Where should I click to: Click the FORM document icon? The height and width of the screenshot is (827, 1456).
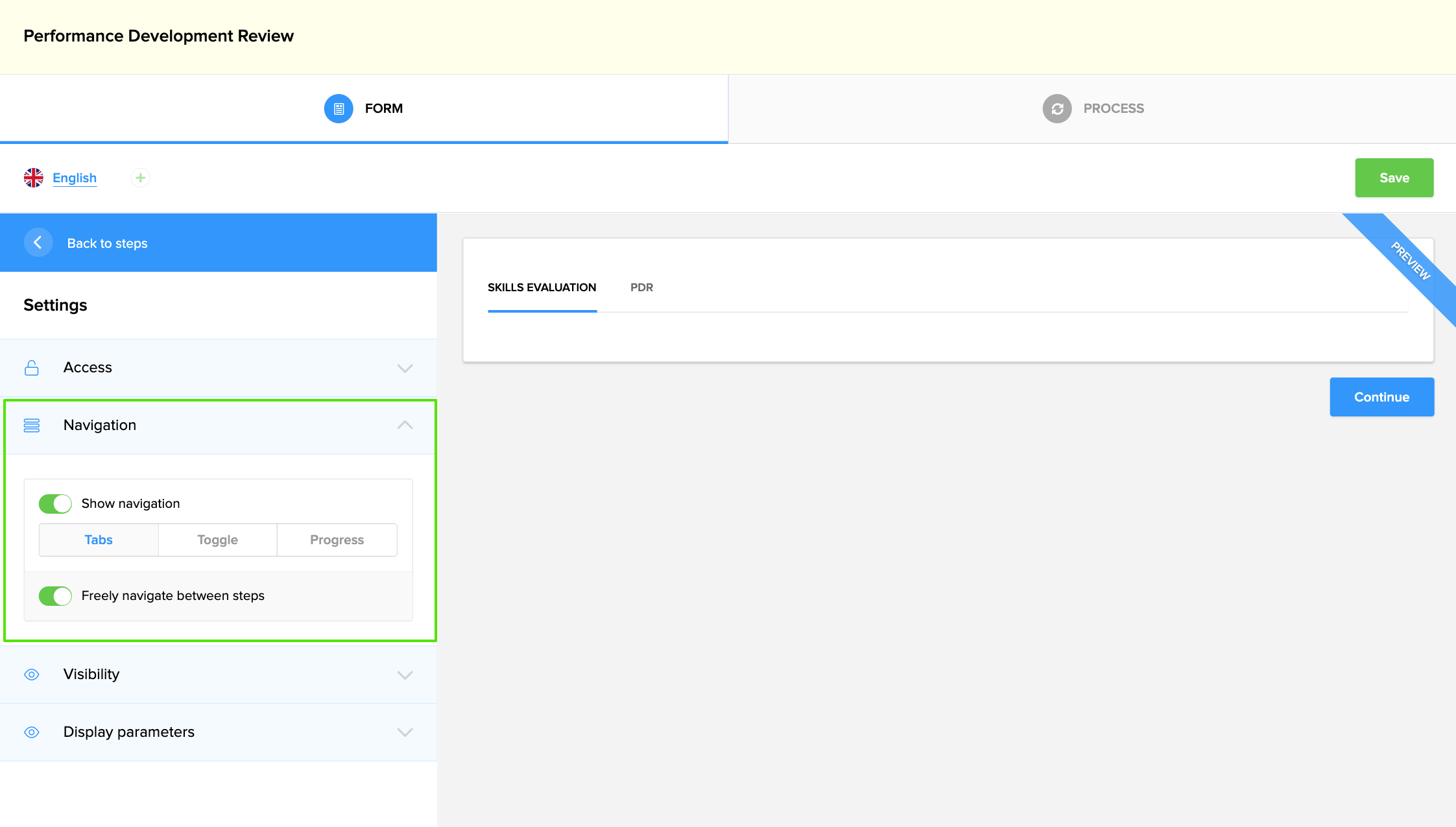(x=339, y=108)
